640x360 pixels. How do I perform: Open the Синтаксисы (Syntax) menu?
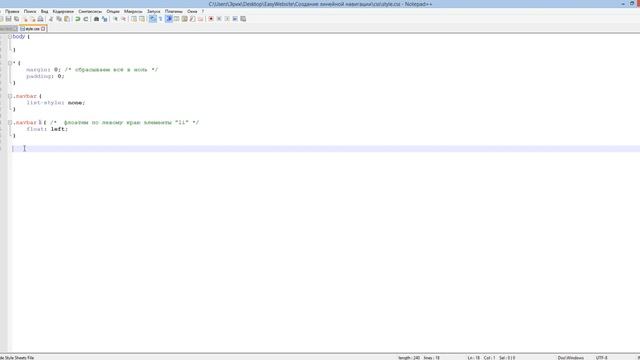(90, 11)
